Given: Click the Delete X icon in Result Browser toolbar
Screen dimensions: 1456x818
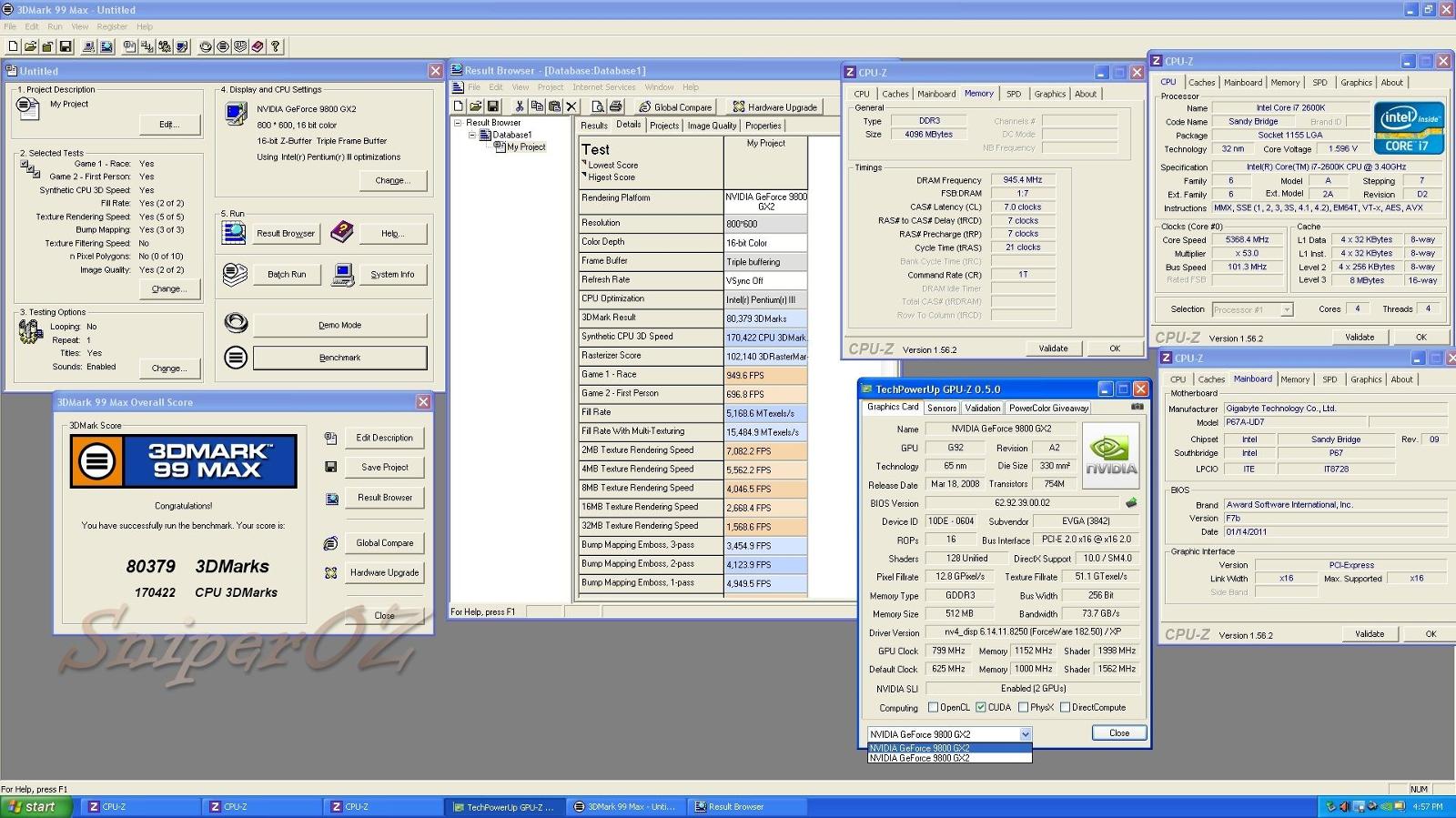Looking at the screenshot, I should [x=571, y=106].
